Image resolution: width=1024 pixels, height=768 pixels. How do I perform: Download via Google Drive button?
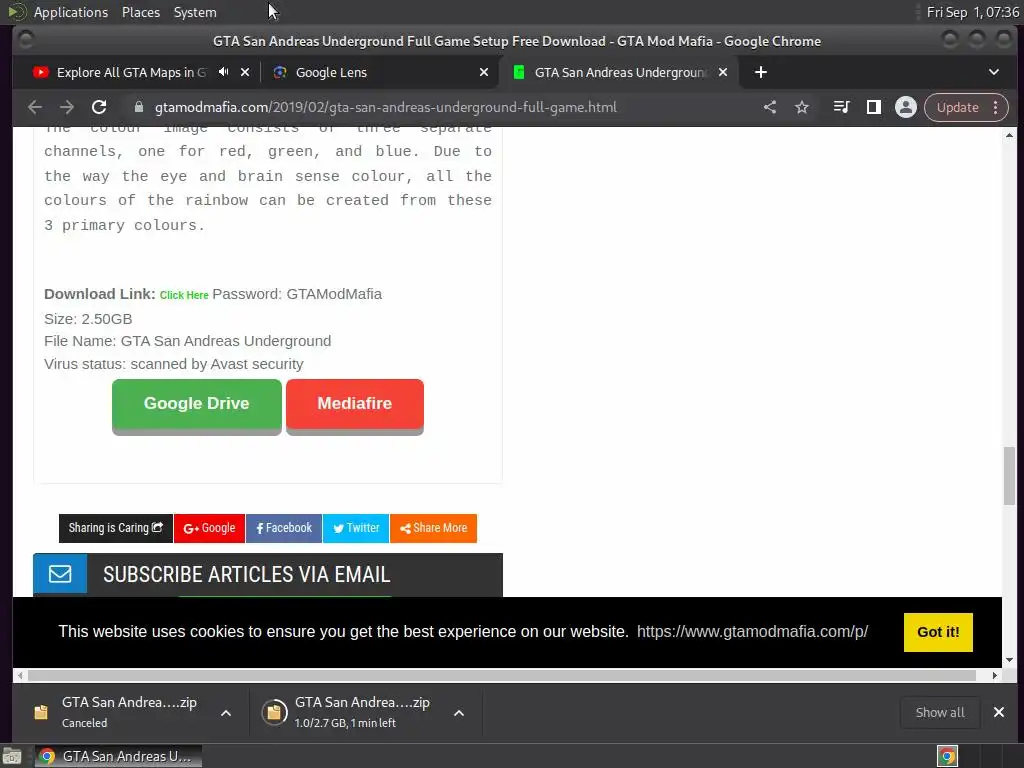click(x=197, y=405)
